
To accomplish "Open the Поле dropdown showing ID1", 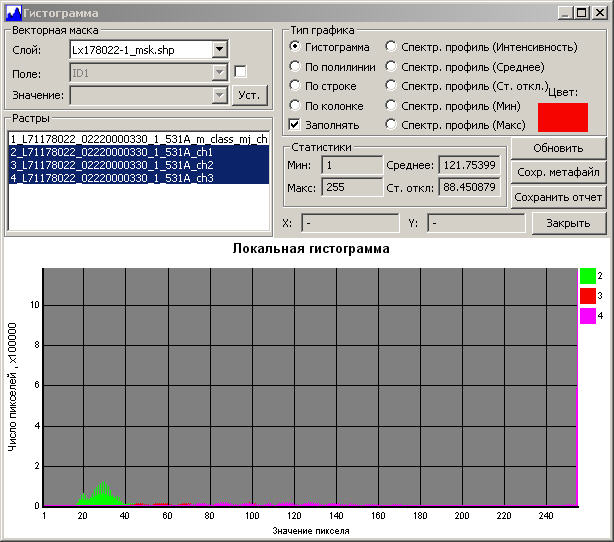I will 219,72.
